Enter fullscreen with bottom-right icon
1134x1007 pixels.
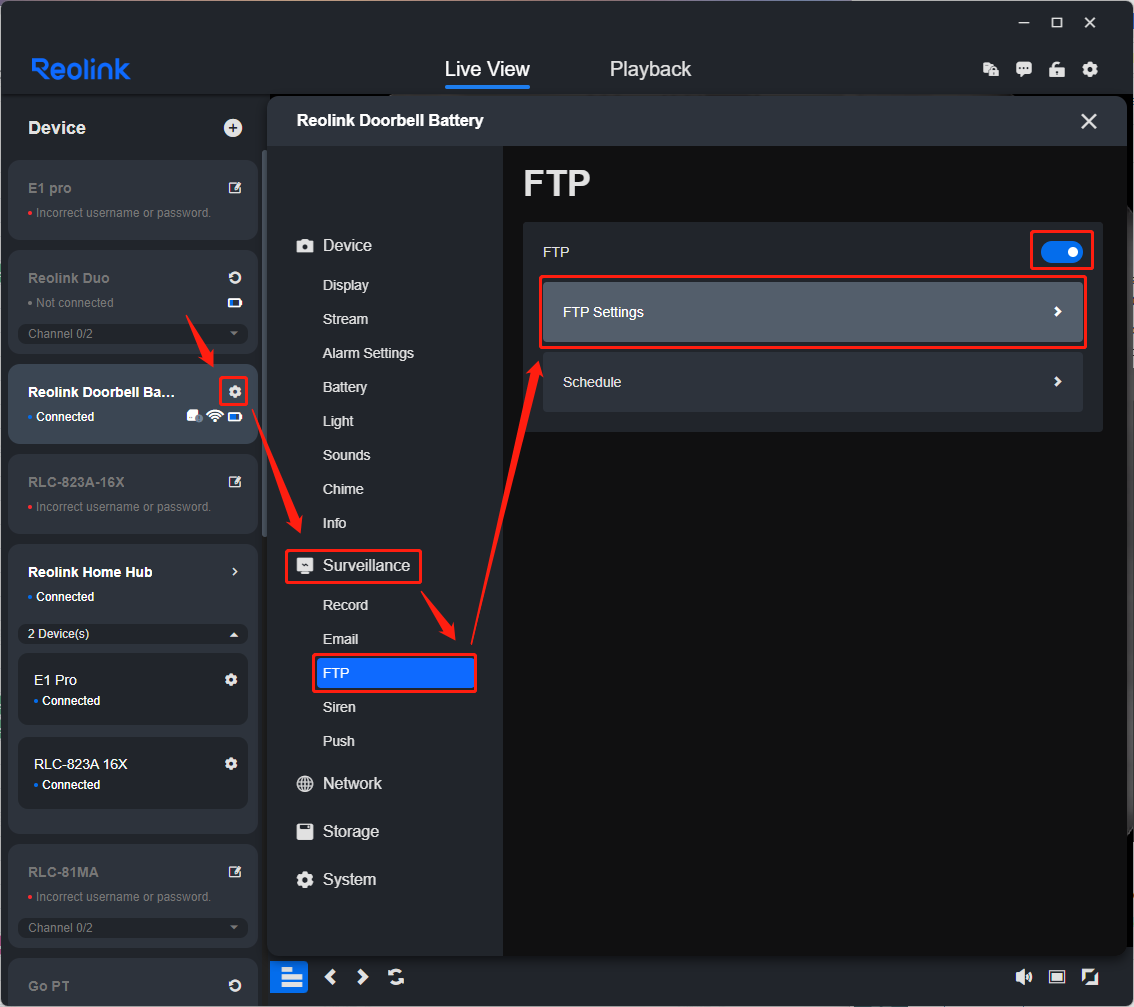tap(1090, 977)
